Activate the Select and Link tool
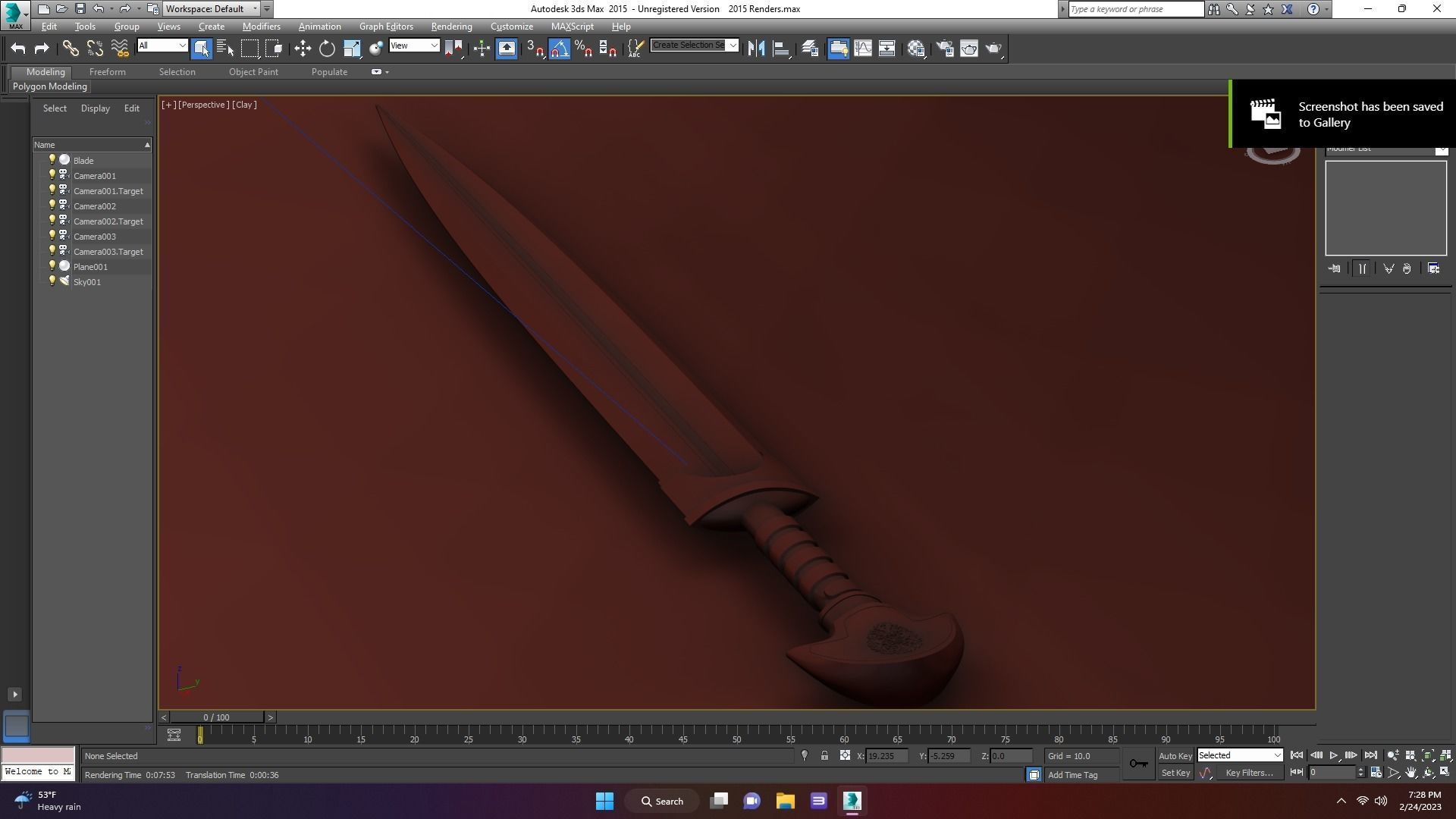 tap(71, 49)
